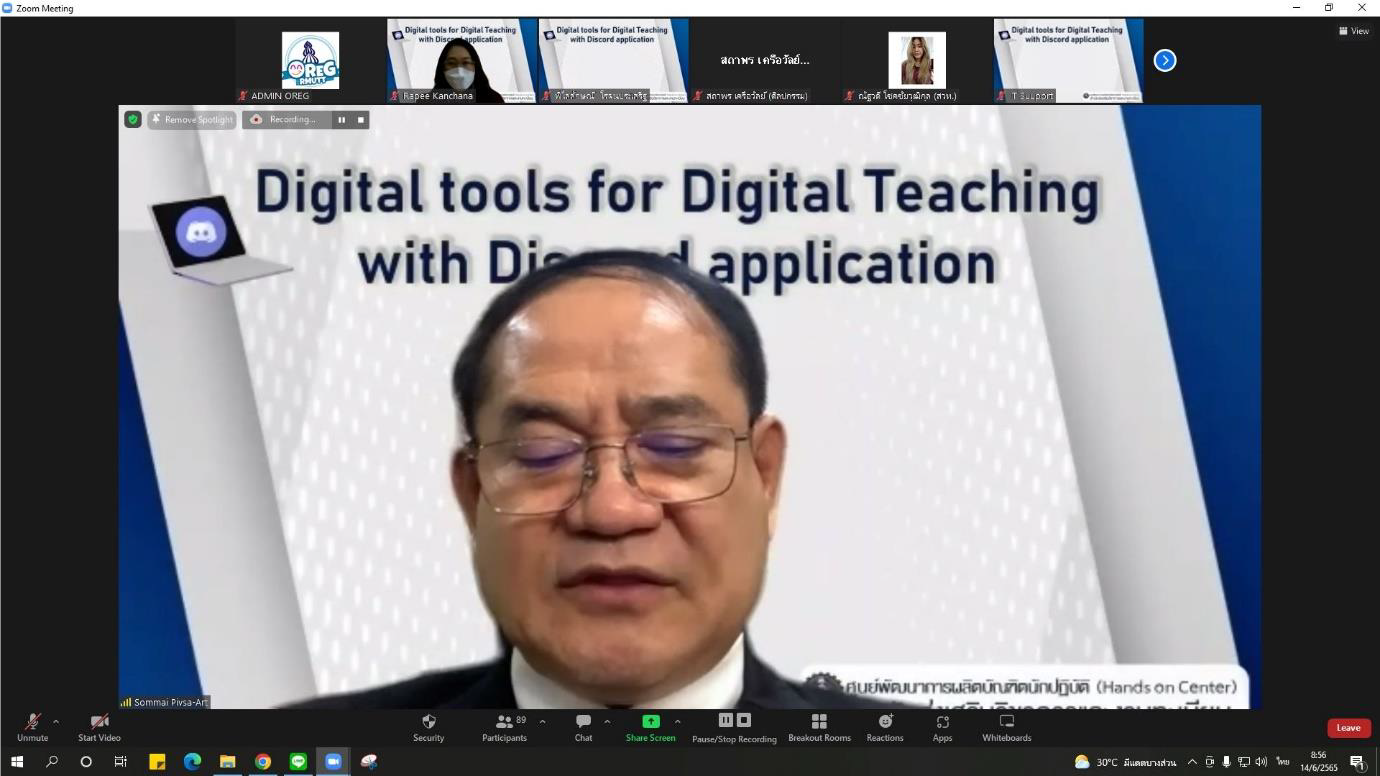Open the volume control in the tray
1380x776 pixels.
coord(1261,762)
